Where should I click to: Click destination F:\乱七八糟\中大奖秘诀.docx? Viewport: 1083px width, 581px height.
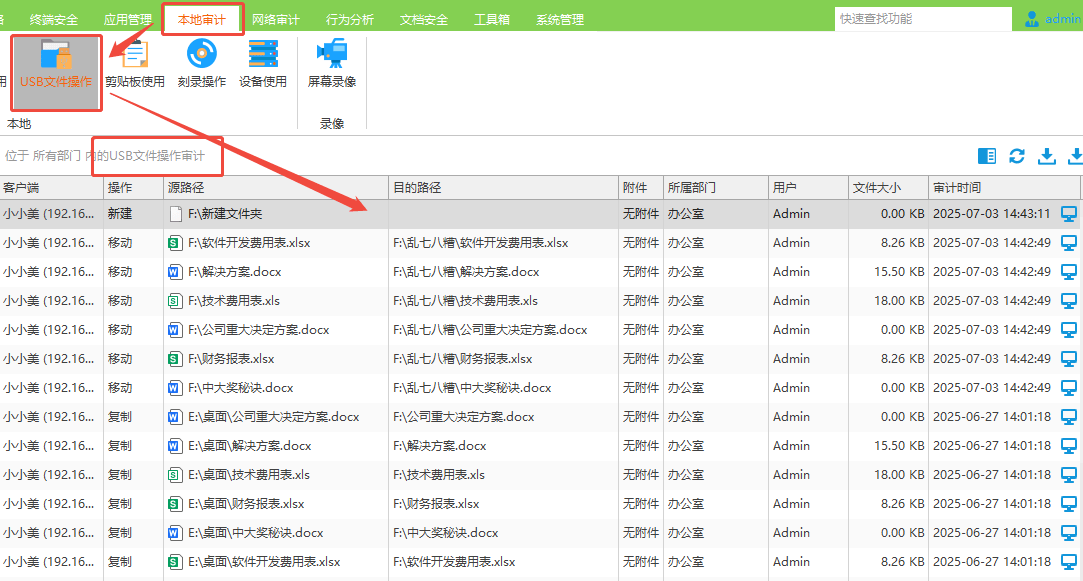(x=472, y=388)
